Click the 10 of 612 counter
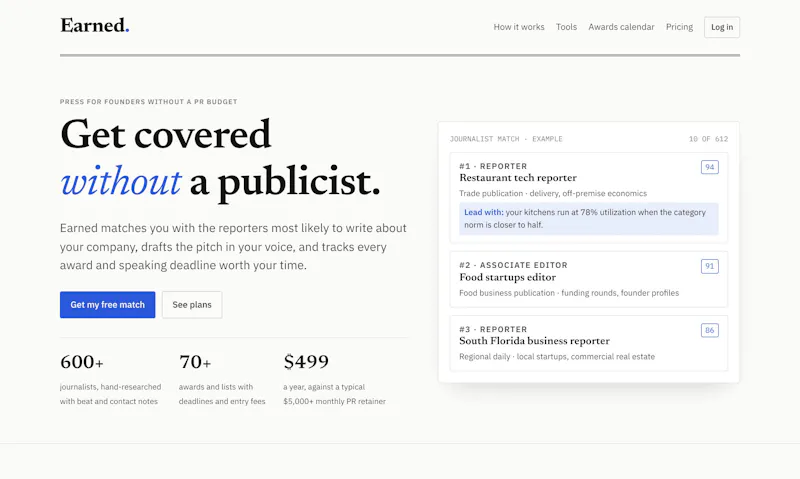Image resolution: width=800 pixels, height=479 pixels. pyautogui.click(x=708, y=139)
